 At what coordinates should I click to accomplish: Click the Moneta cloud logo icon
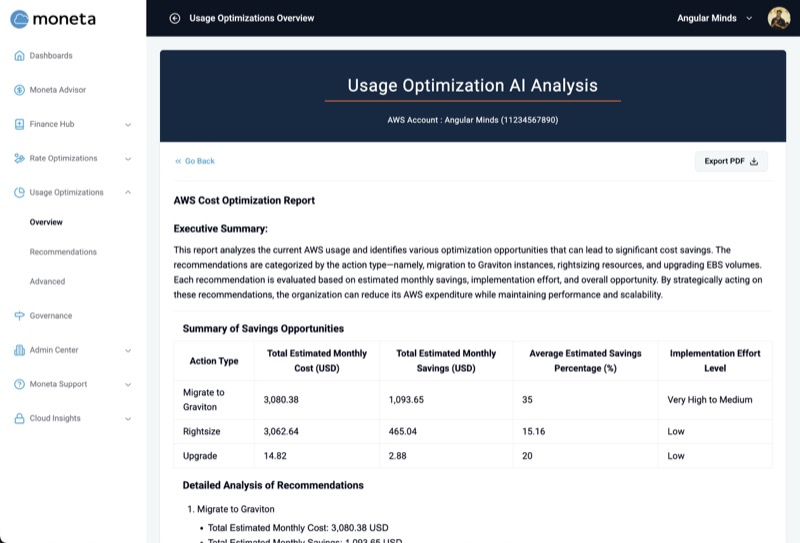(19, 19)
